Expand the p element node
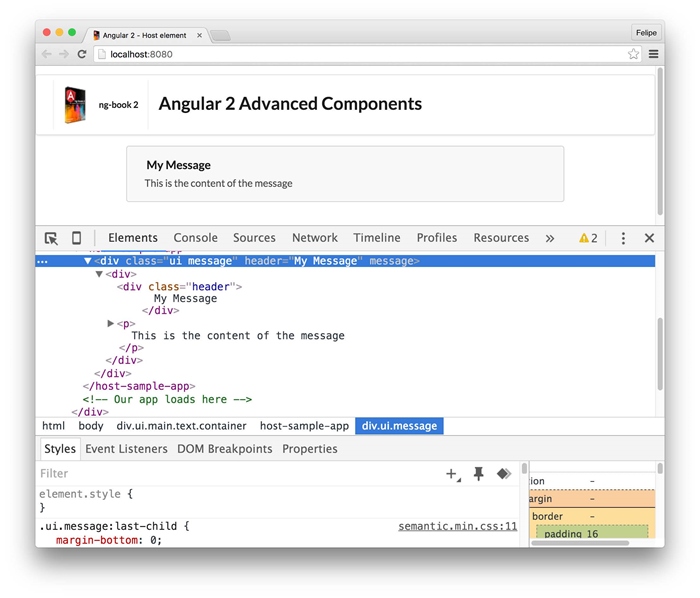 click(110, 323)
